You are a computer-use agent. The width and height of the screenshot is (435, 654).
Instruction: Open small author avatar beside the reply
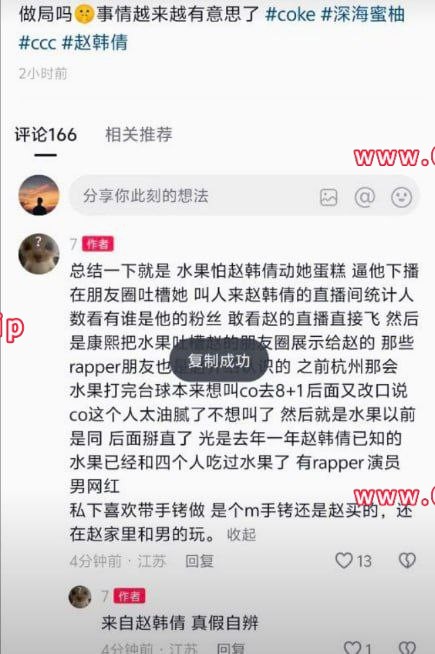[x=80, y=596]
